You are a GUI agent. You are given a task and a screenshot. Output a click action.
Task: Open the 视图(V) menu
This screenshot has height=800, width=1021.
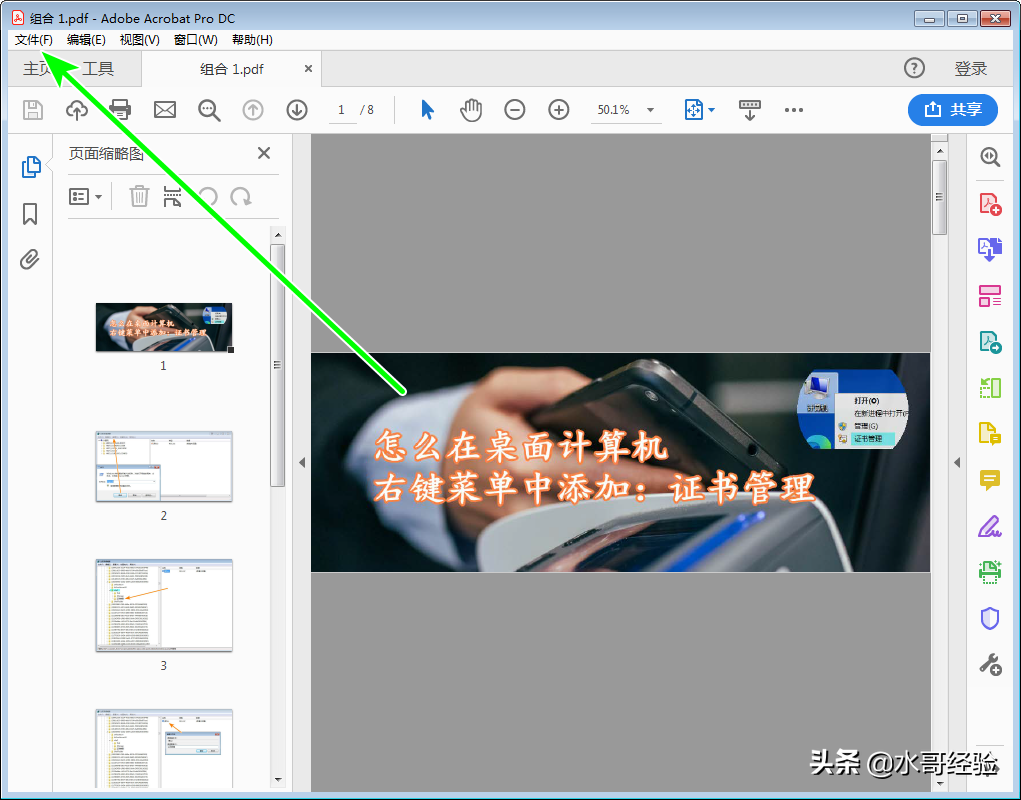pos(139,40)
